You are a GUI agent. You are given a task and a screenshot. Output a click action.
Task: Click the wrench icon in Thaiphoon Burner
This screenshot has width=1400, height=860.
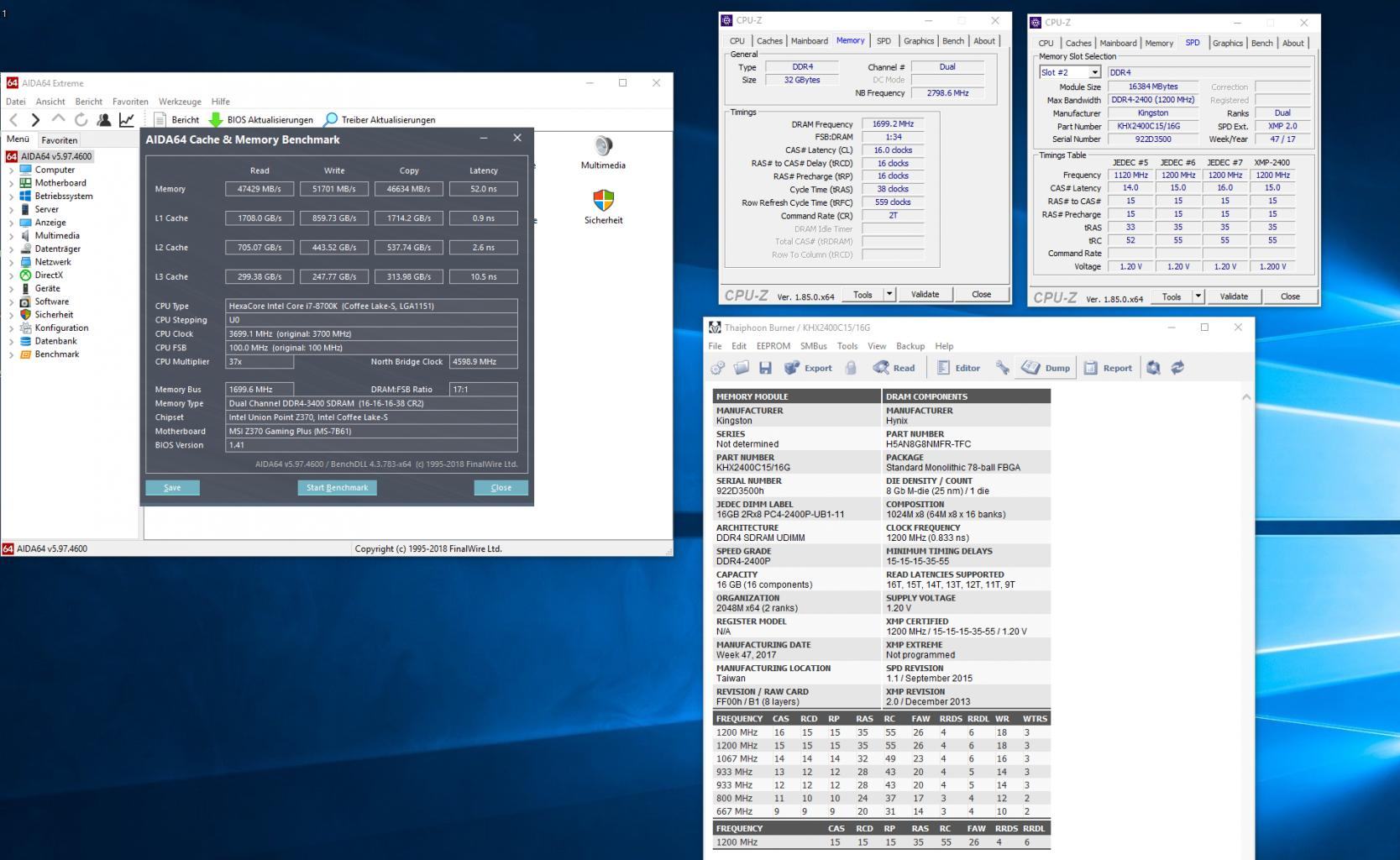pyautogui.click(x=1002, y=368)
